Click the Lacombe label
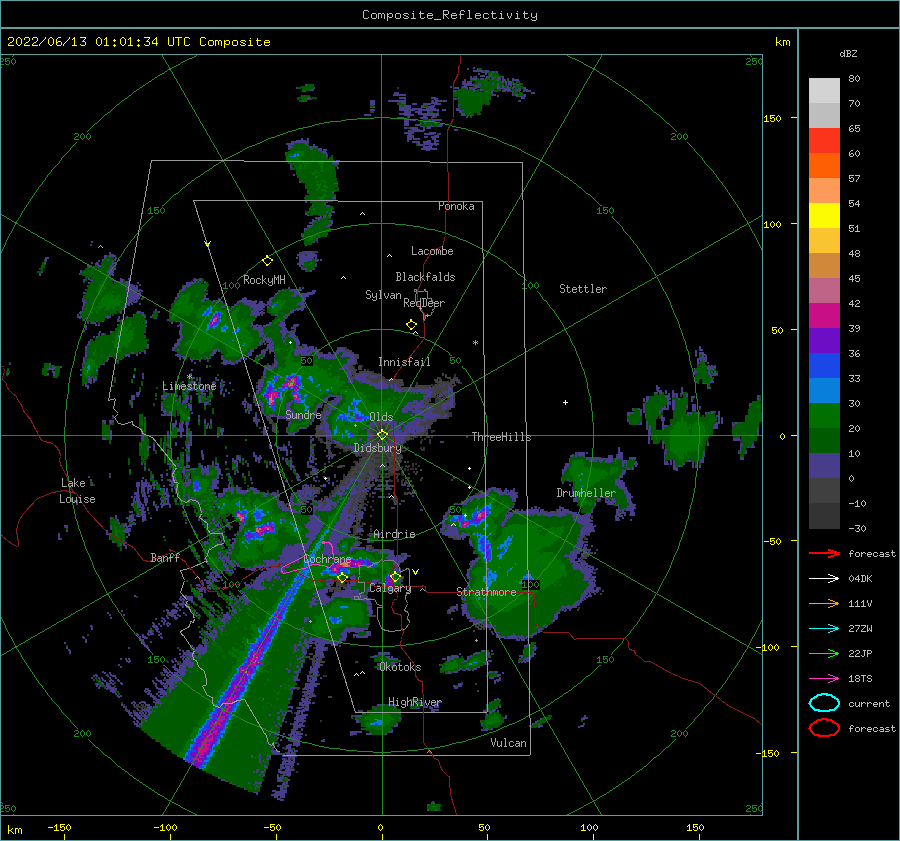This screenshot has height=841, width=900. (432, 251)
